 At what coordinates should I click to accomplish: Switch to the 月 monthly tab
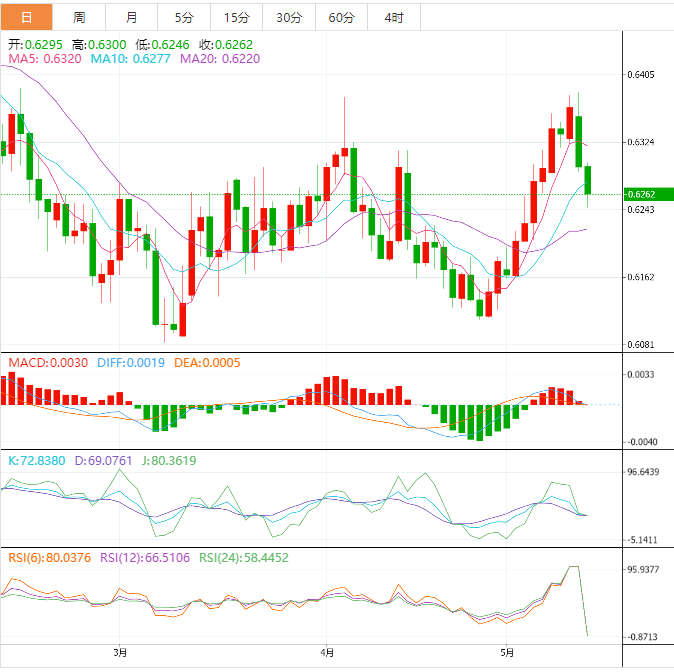click(132, 17)
